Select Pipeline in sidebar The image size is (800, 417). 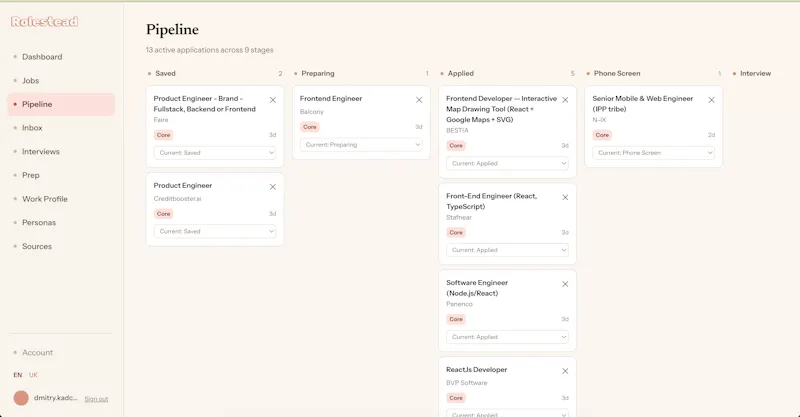(x=61, y=104)
